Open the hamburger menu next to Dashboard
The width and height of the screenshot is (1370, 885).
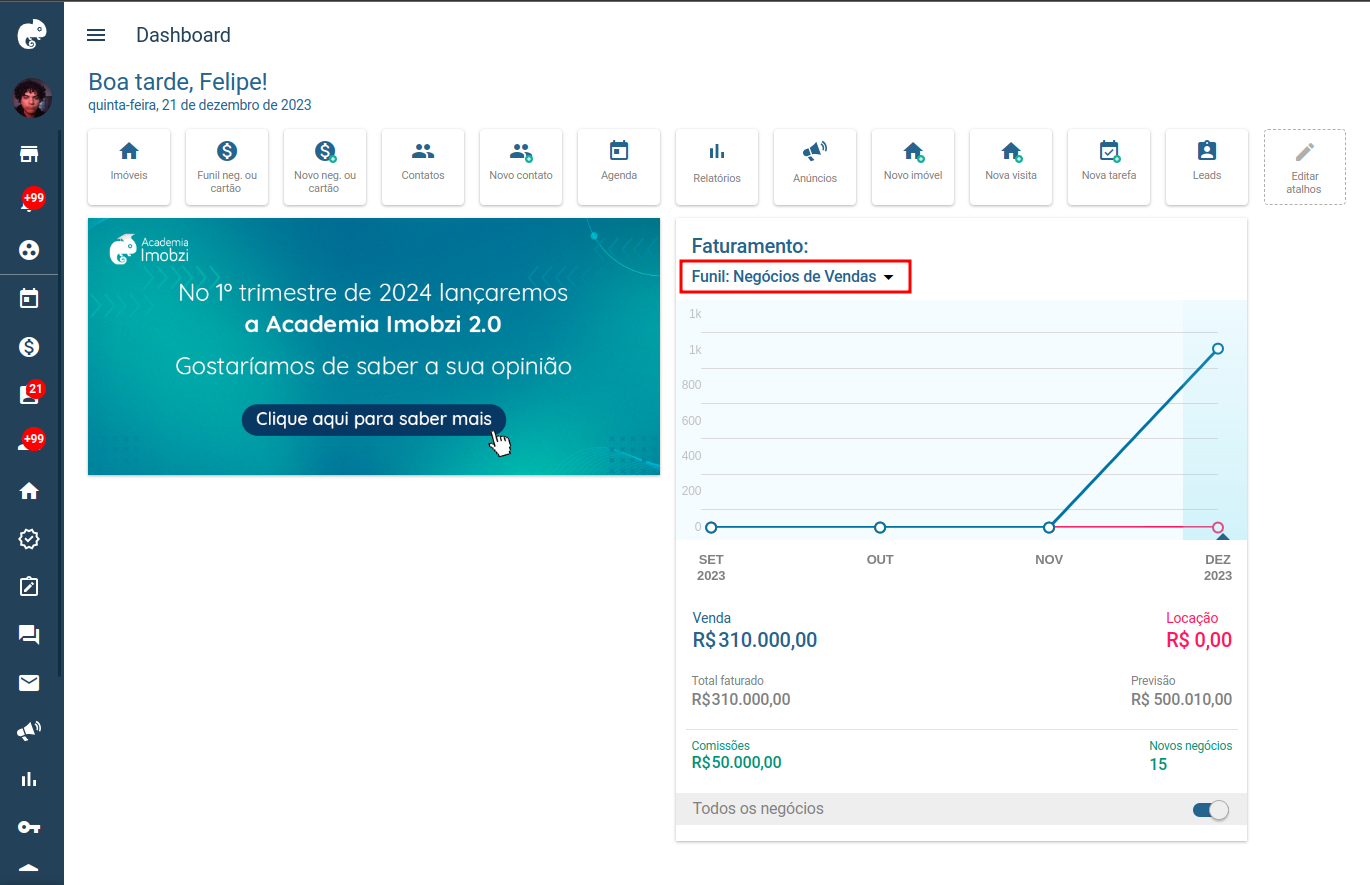point(96,35)
